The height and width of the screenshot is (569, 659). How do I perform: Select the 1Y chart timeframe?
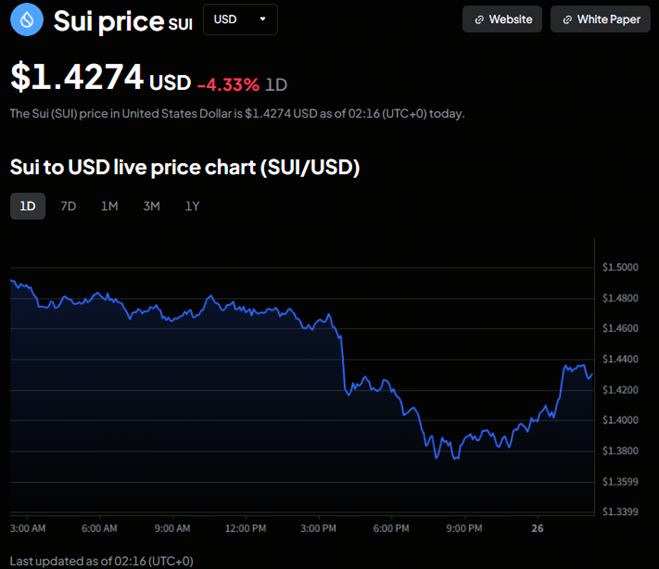[192, 206]
